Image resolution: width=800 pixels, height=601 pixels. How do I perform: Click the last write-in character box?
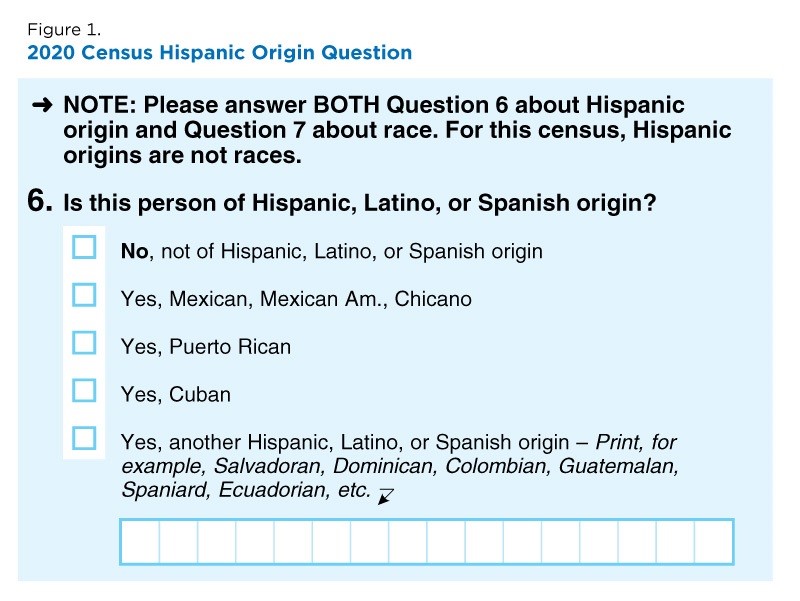pyautogui.click(x=714, y=542)
